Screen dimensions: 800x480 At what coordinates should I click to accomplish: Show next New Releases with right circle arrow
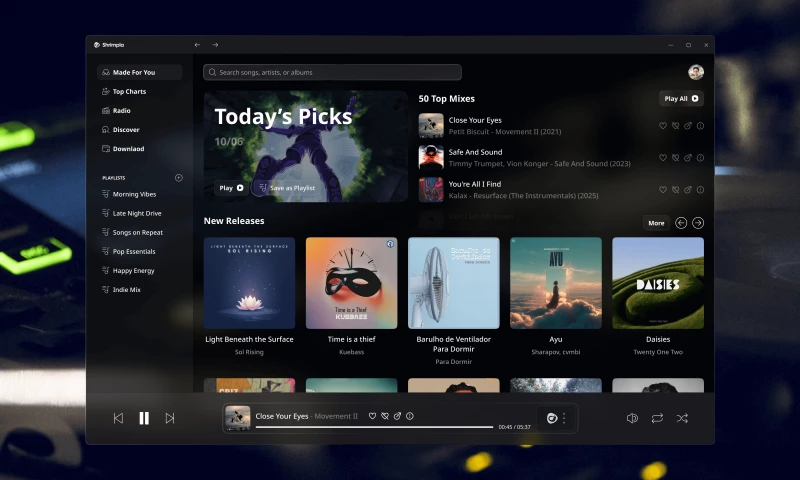coord(698,223)
